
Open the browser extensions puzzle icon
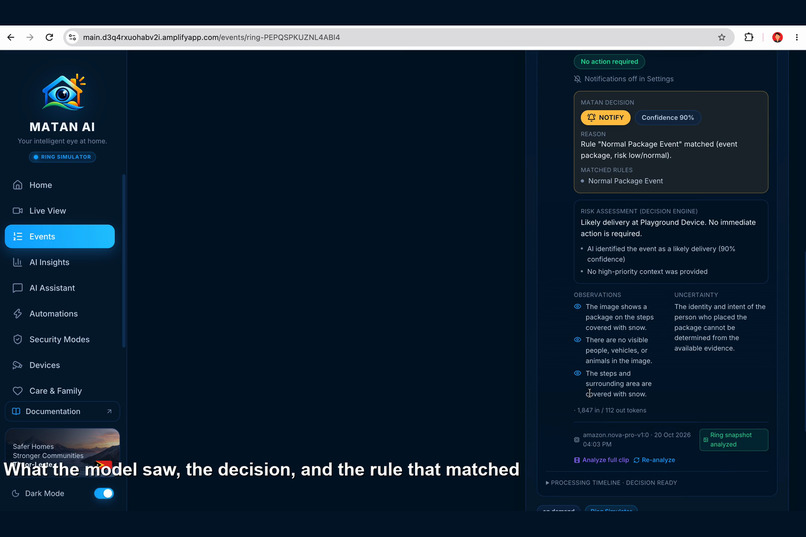749,37
